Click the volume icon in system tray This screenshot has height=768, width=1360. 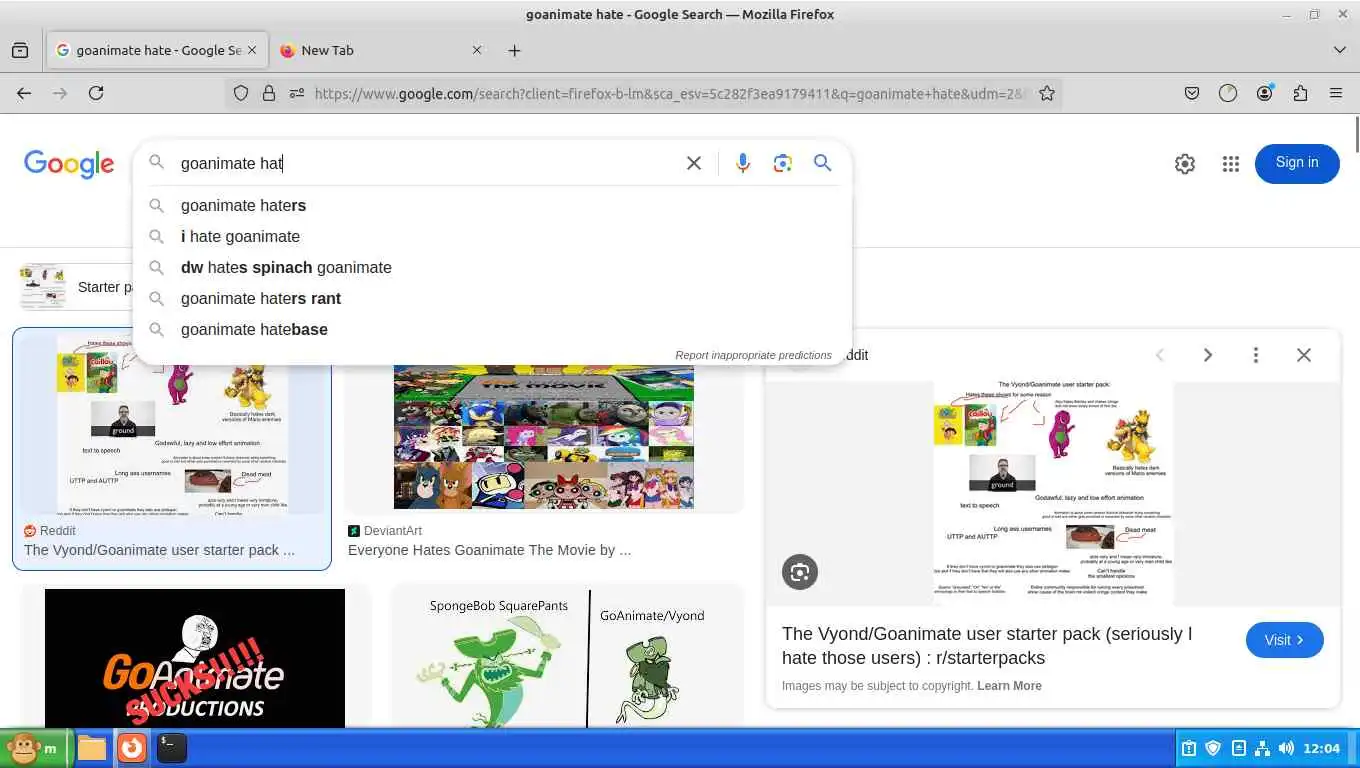(x=1286, y=748)
